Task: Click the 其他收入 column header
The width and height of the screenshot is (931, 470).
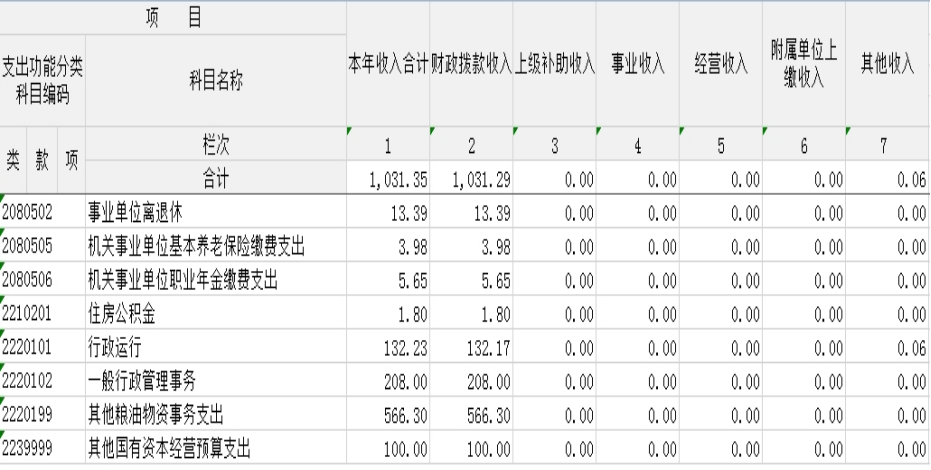Action: 888,64
